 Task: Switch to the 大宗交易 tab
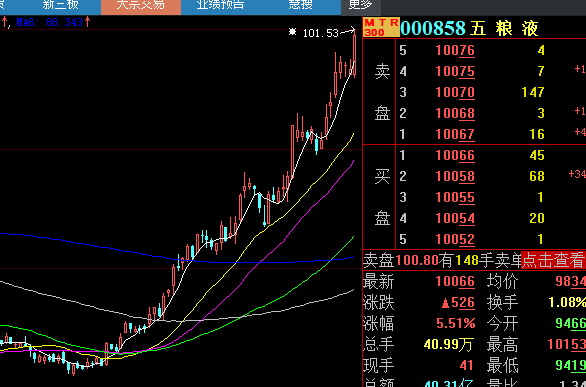tap(141, 5)
